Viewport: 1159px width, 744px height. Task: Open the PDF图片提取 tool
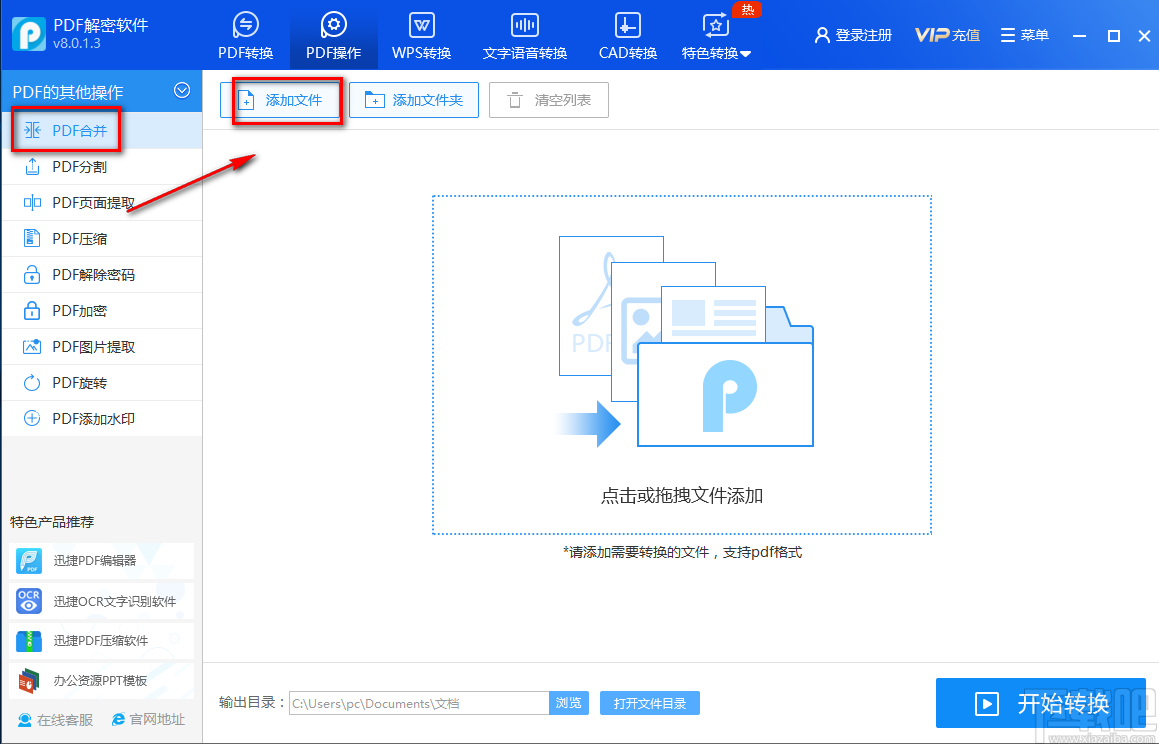(x=78, y=346)
